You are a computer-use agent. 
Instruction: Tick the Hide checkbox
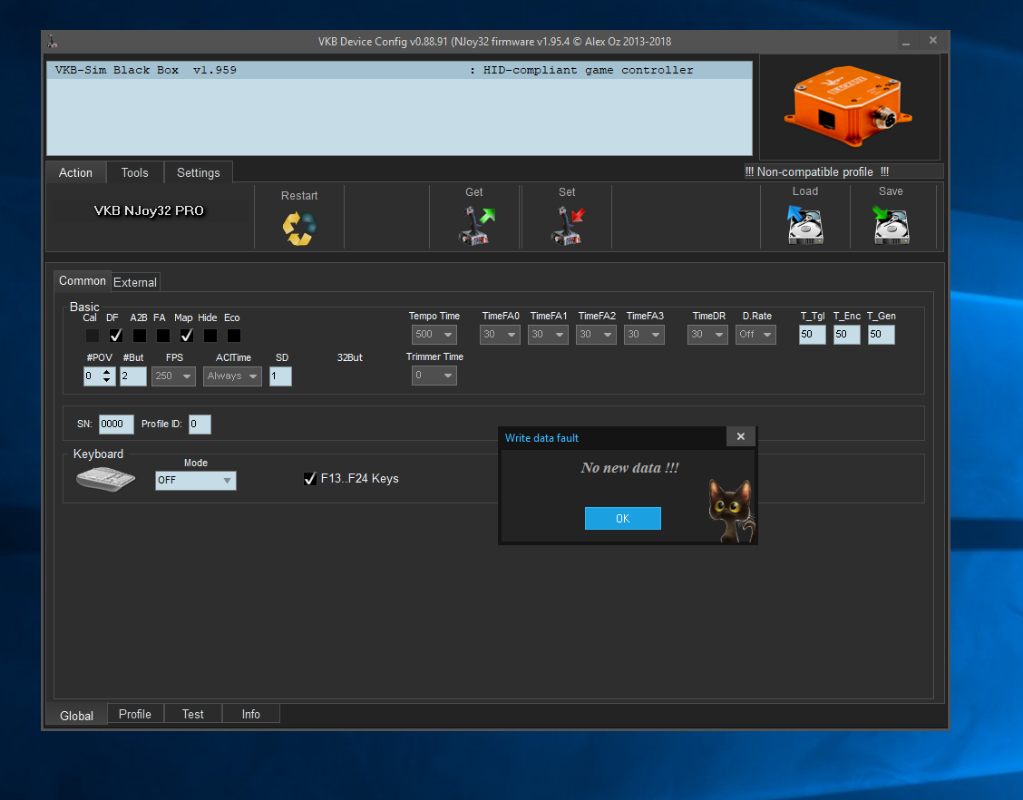pos(209,335)
